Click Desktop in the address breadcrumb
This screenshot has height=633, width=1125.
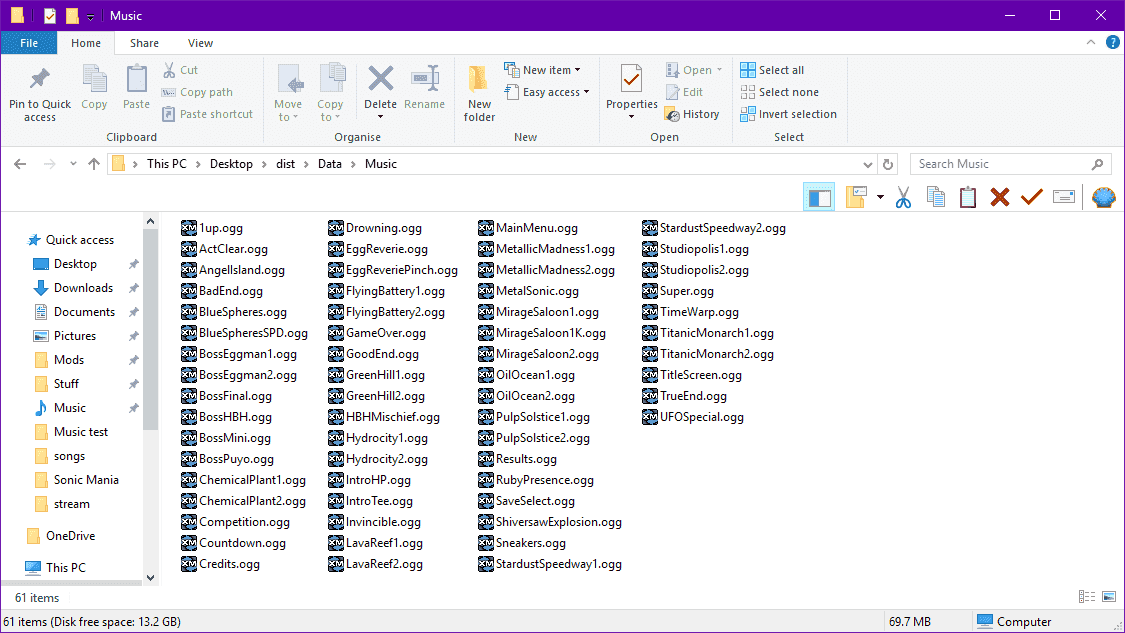pos(231,164)
